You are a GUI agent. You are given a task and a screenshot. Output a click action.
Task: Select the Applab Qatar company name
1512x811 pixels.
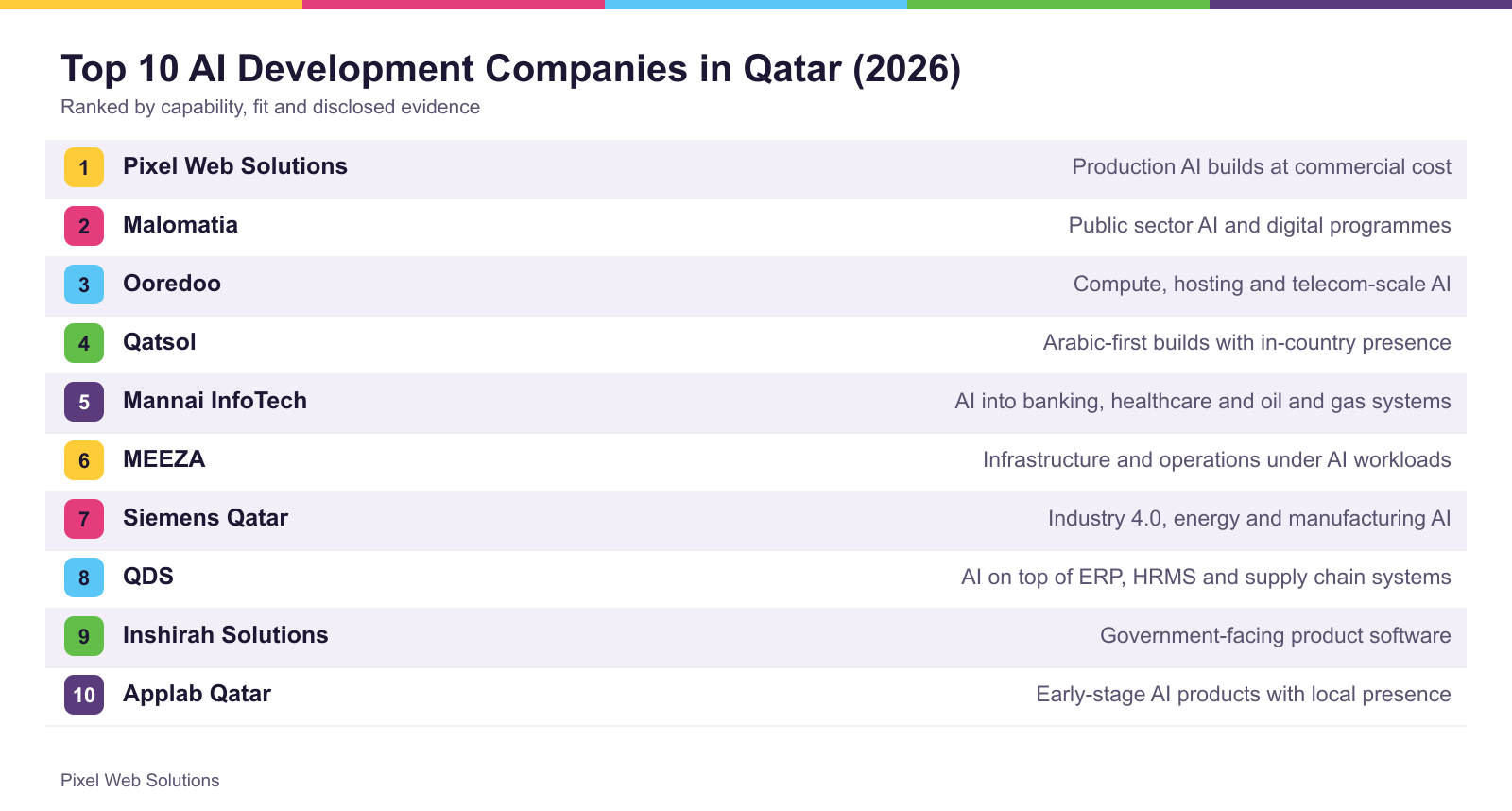click(x=197, y=694)
